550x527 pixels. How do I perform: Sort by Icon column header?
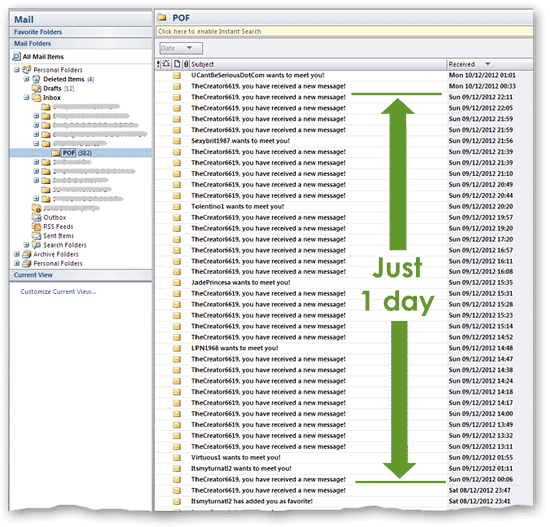[177, 64]
